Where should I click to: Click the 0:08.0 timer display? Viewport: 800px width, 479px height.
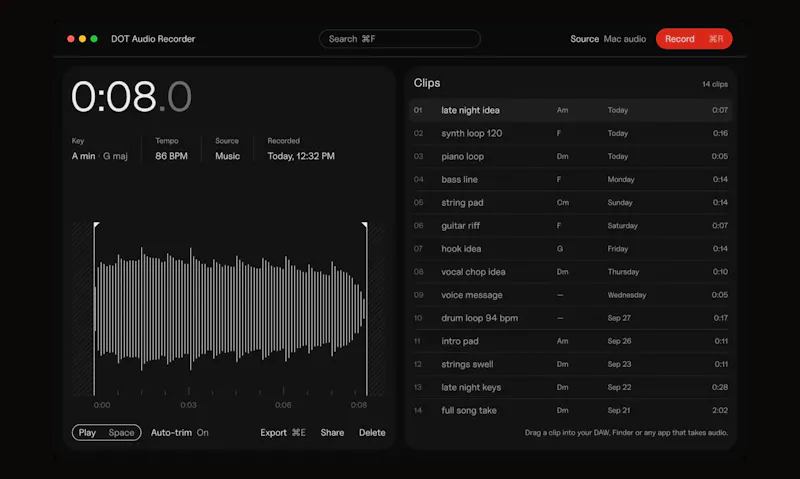pyautogui.click(x=131, y=97)
